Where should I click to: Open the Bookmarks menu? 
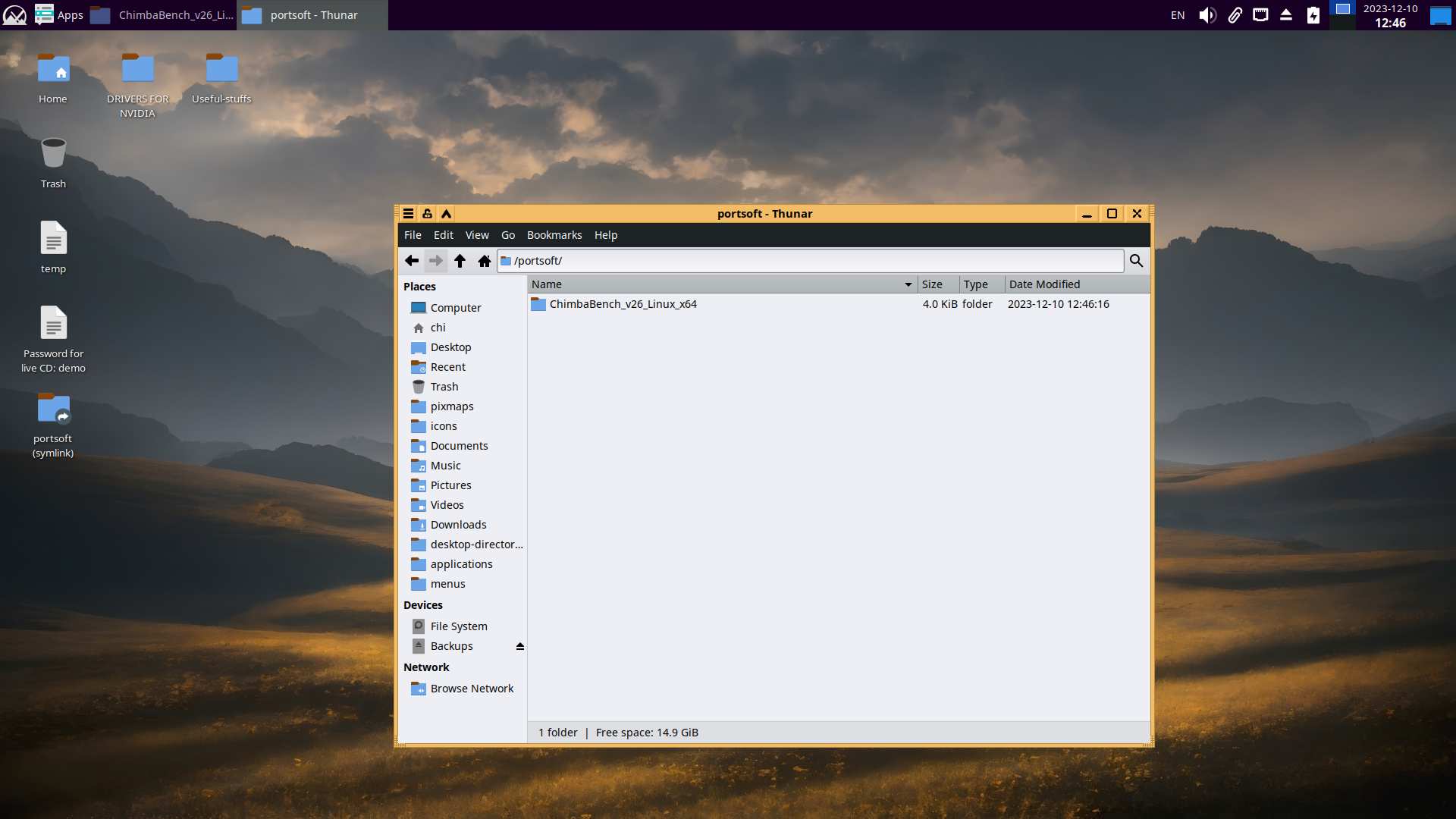pos(554,235)
